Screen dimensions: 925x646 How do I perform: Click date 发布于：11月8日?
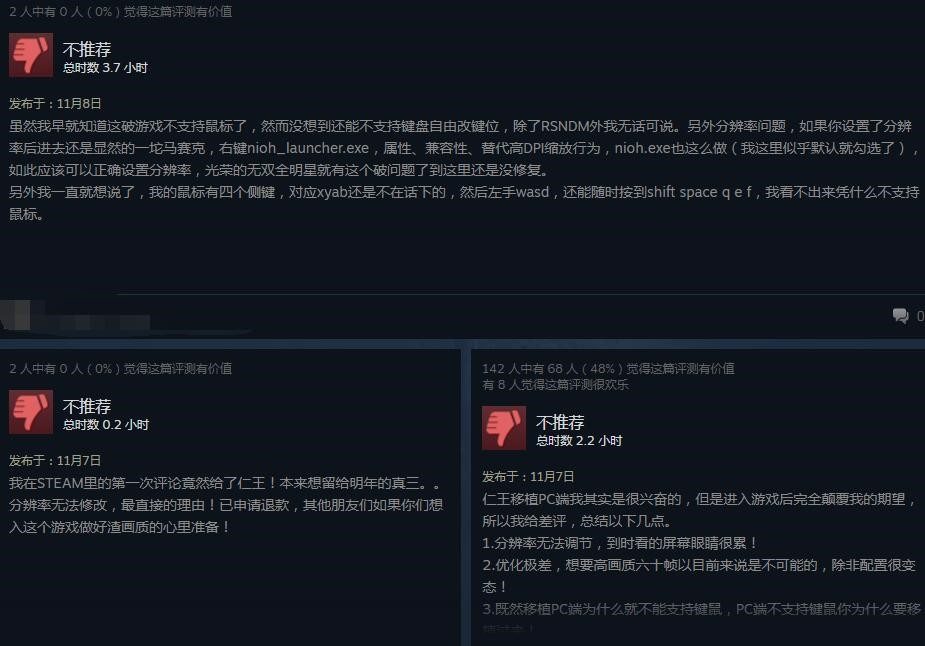click(x=55, y=104)
